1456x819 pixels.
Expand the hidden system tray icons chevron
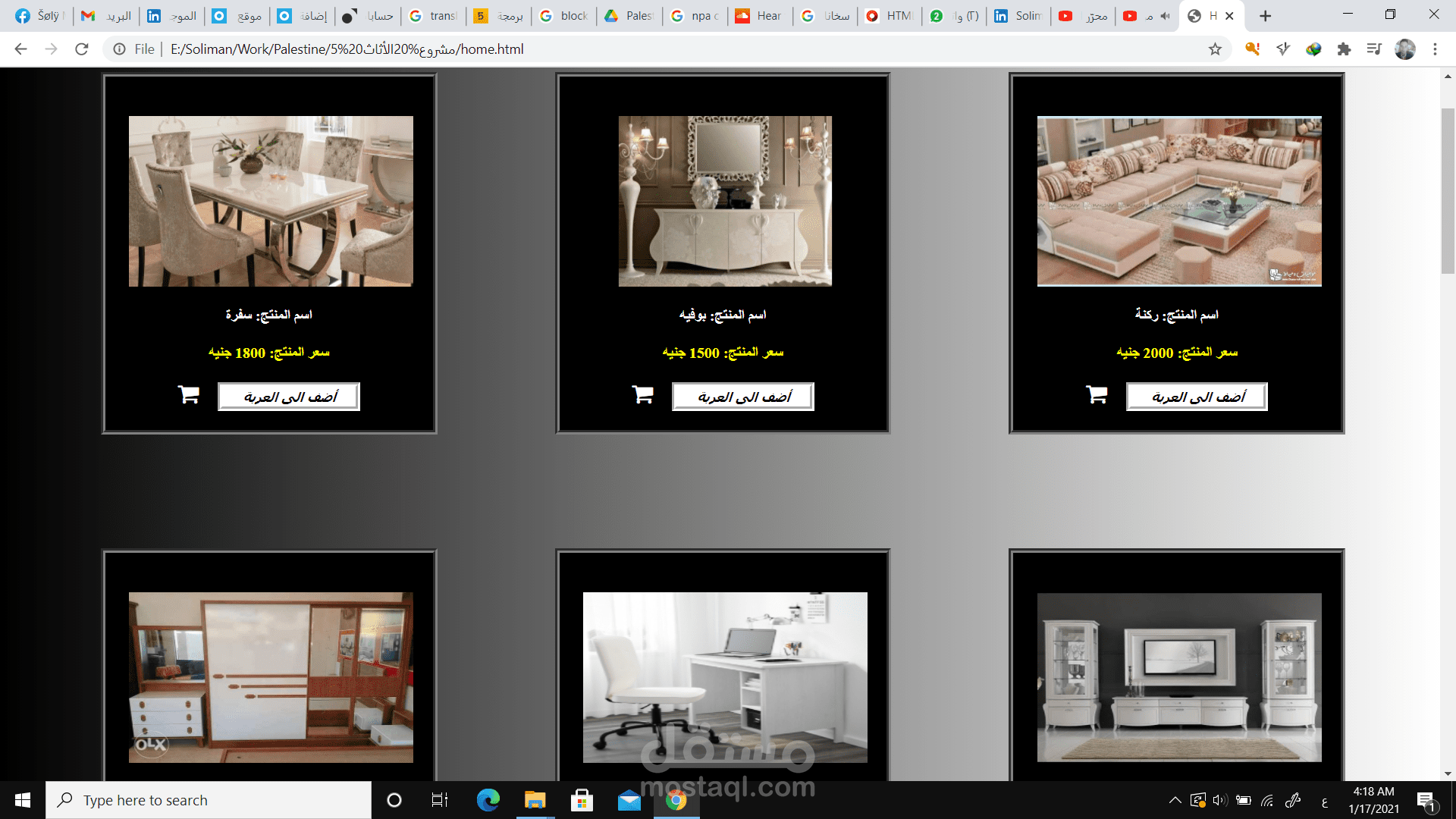tap(1175, 800)
